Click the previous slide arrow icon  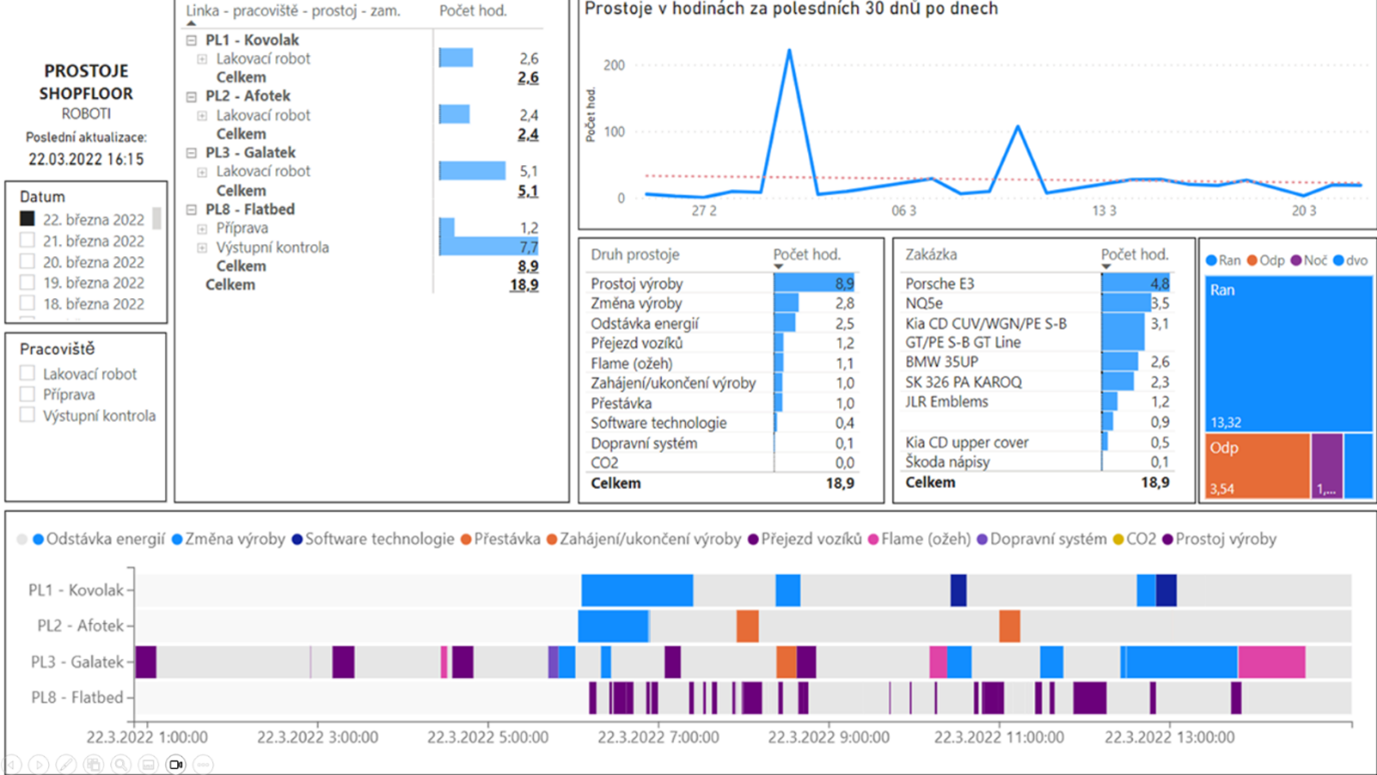coord(12,764)
